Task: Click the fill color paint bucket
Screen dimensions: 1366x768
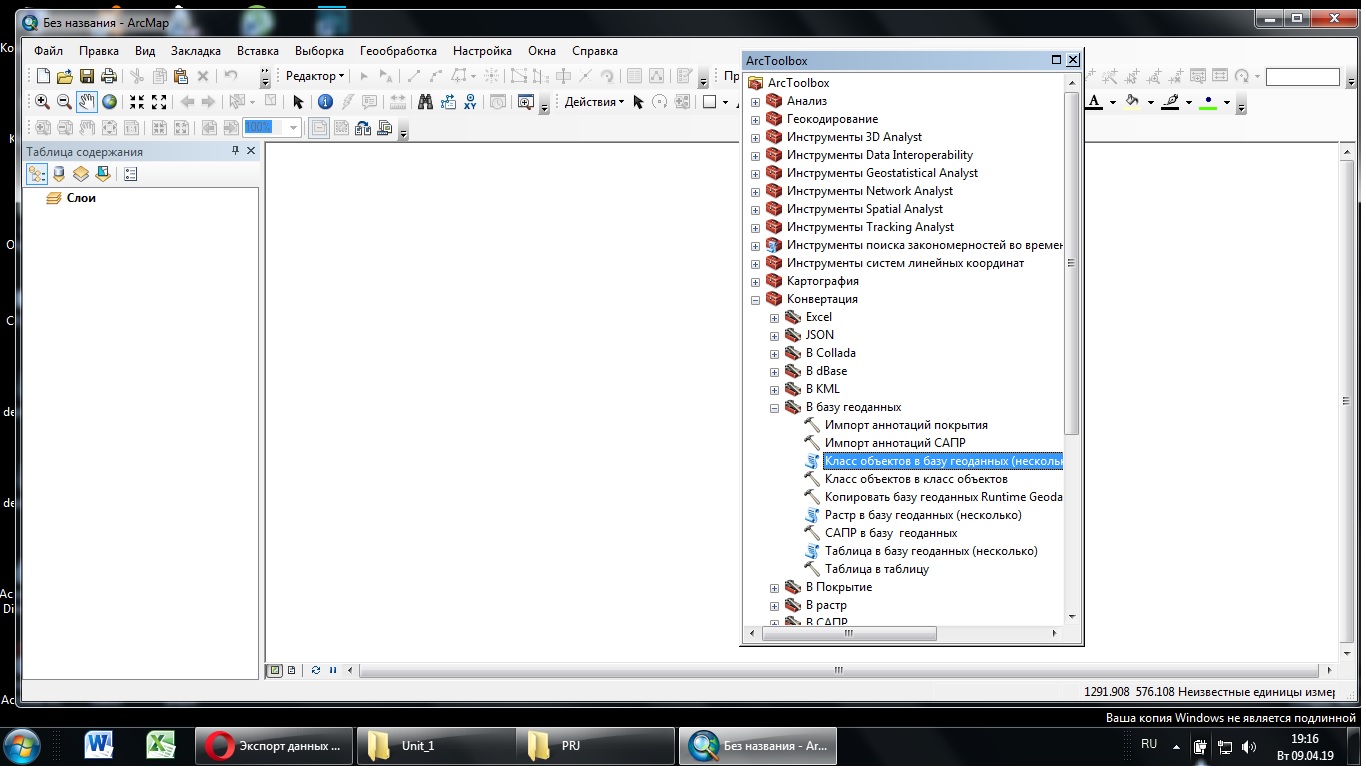Action: point(1132,102)
